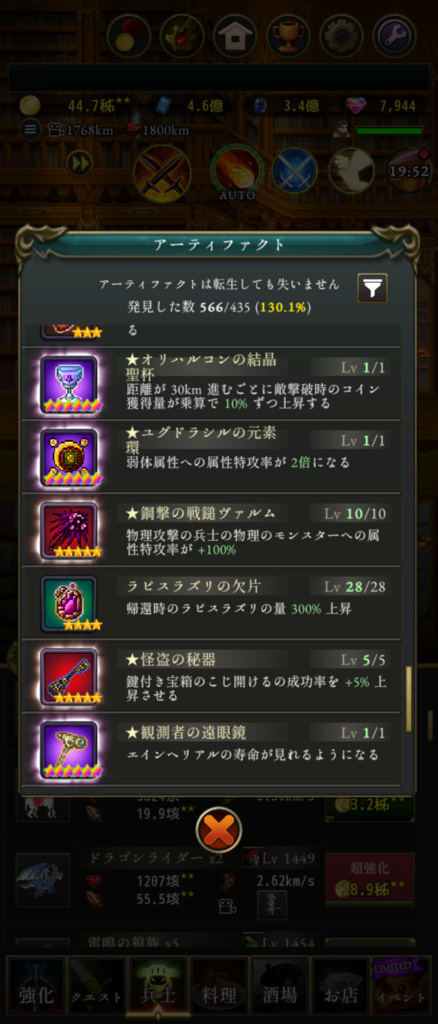438x1024 pixels.
Task: Activate the crossed flaming swords skill
Action: pyautogui.click(x=162, y=173)
